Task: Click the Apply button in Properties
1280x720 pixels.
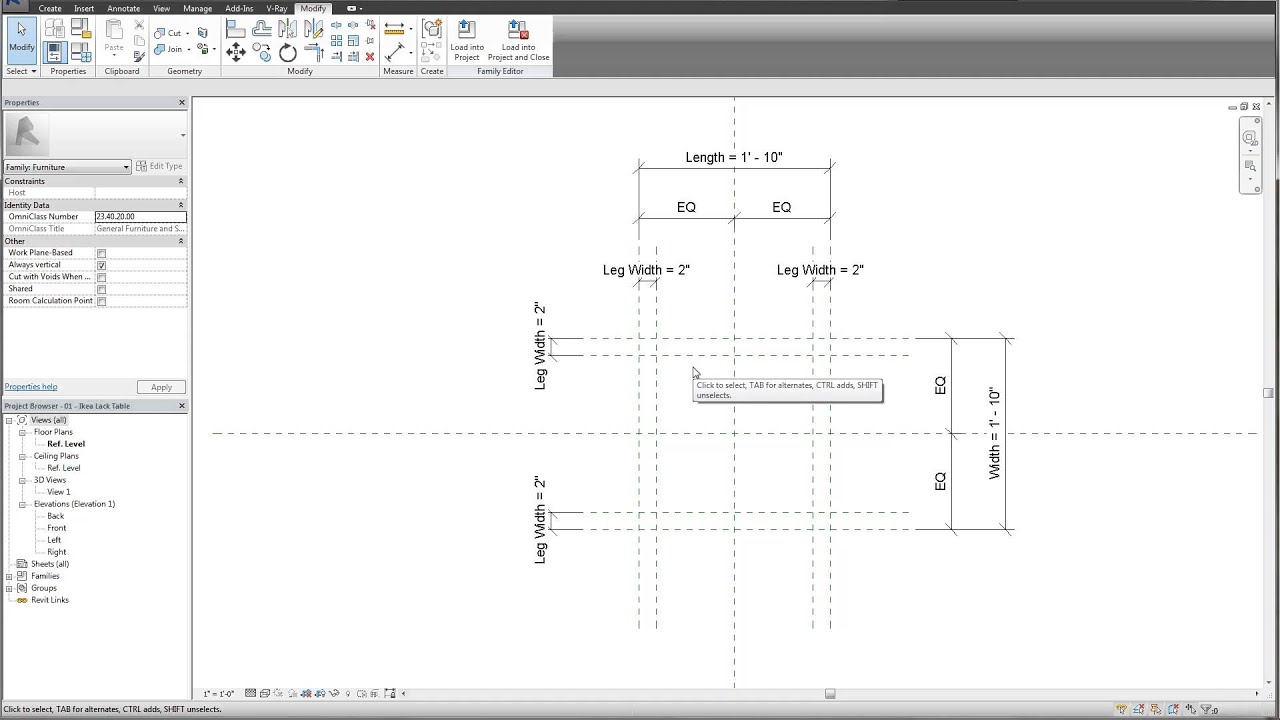Action: [x=161, y=387]
